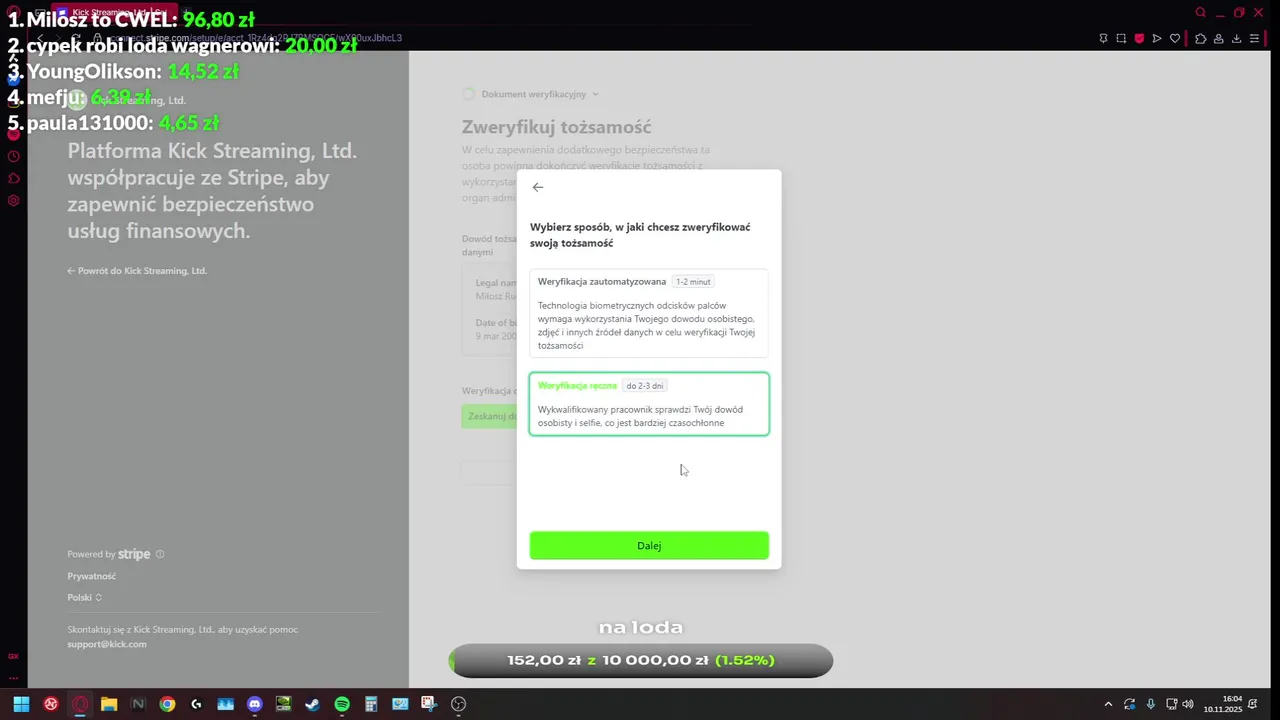The image size is (1280, 720).
Task: Select the Weryfikacja zautomatyzowana option card
Action: point(649,313)
